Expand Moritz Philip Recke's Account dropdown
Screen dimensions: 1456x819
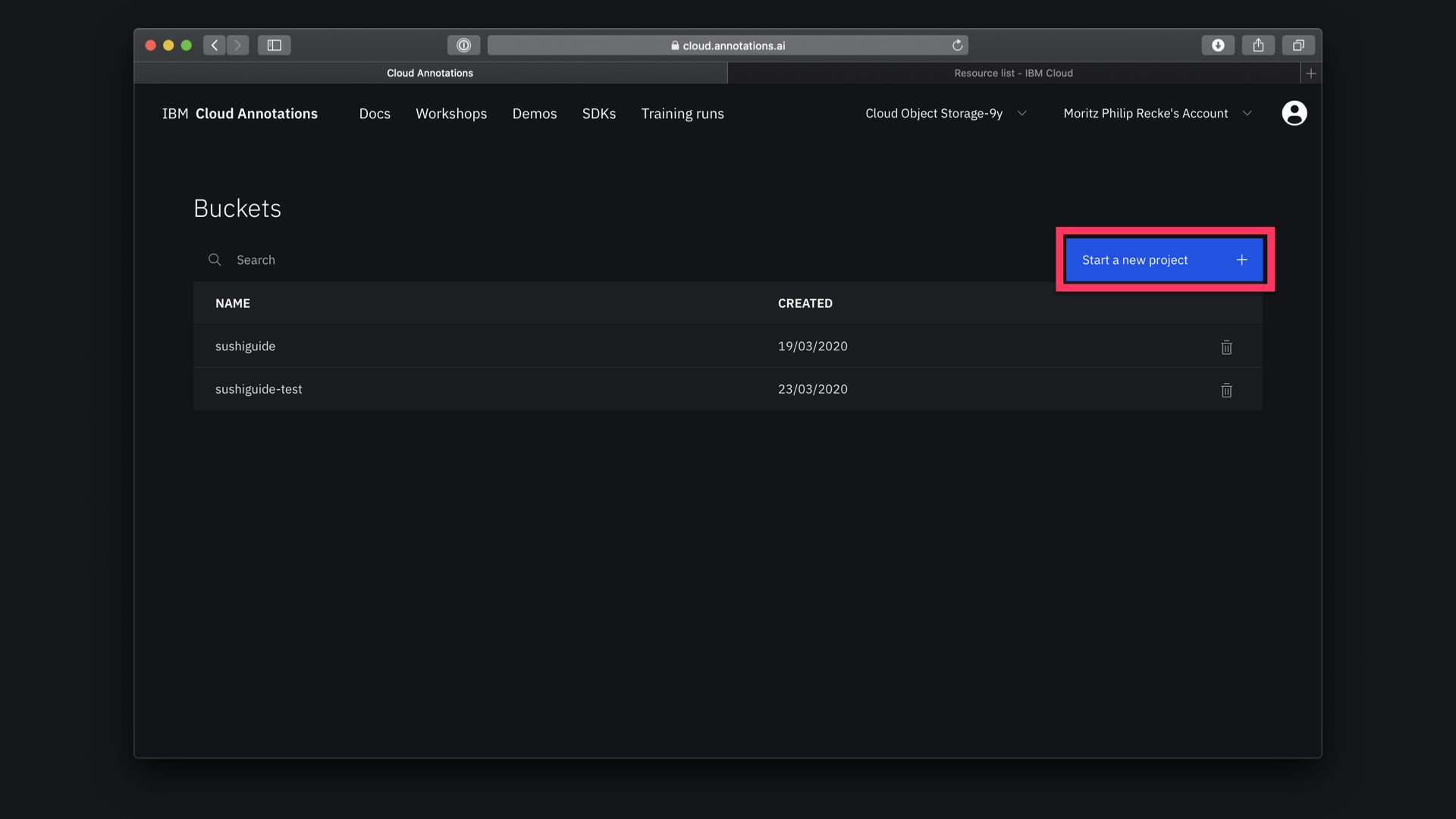(x=1157, y=113)
